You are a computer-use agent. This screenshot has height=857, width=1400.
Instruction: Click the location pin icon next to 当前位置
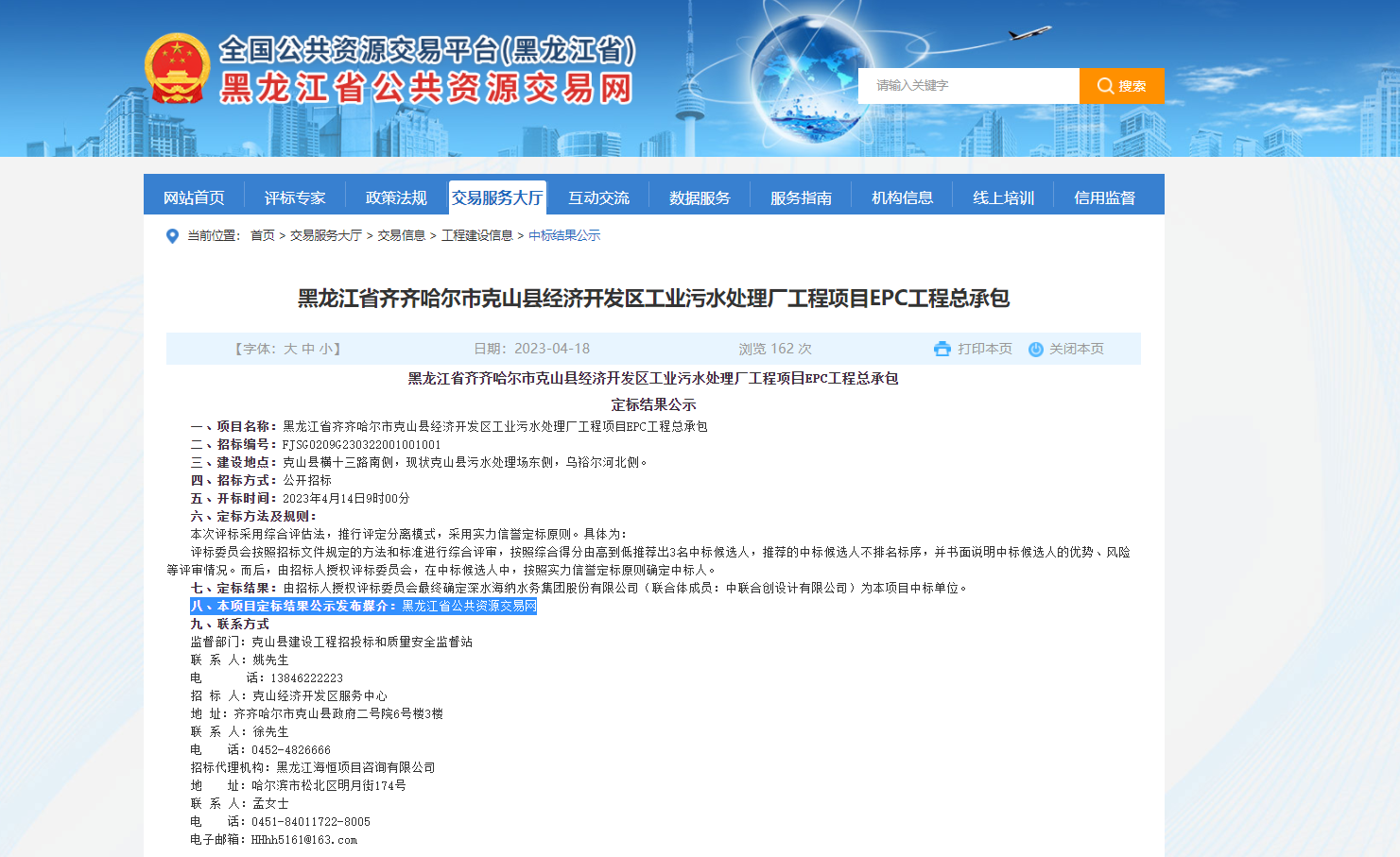(x=171, y=235)
